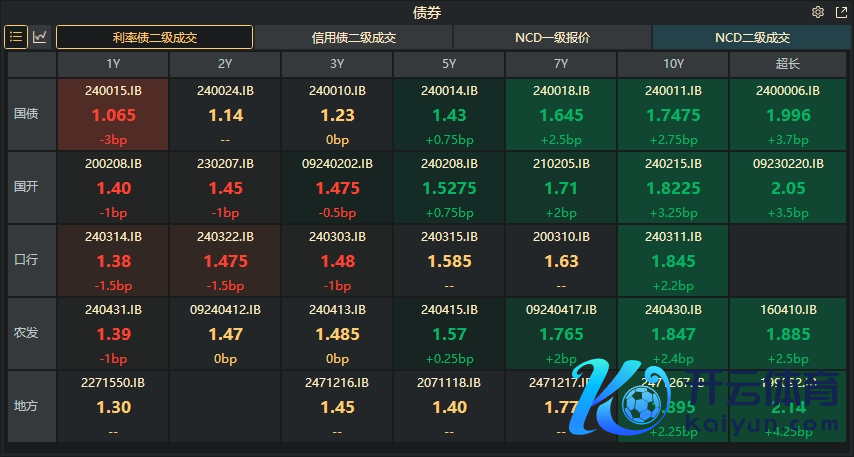Open the 09240202.IB bond quote
Viewport: 854px width, 457px height.
pyautogui.click(x=337, y=187)
